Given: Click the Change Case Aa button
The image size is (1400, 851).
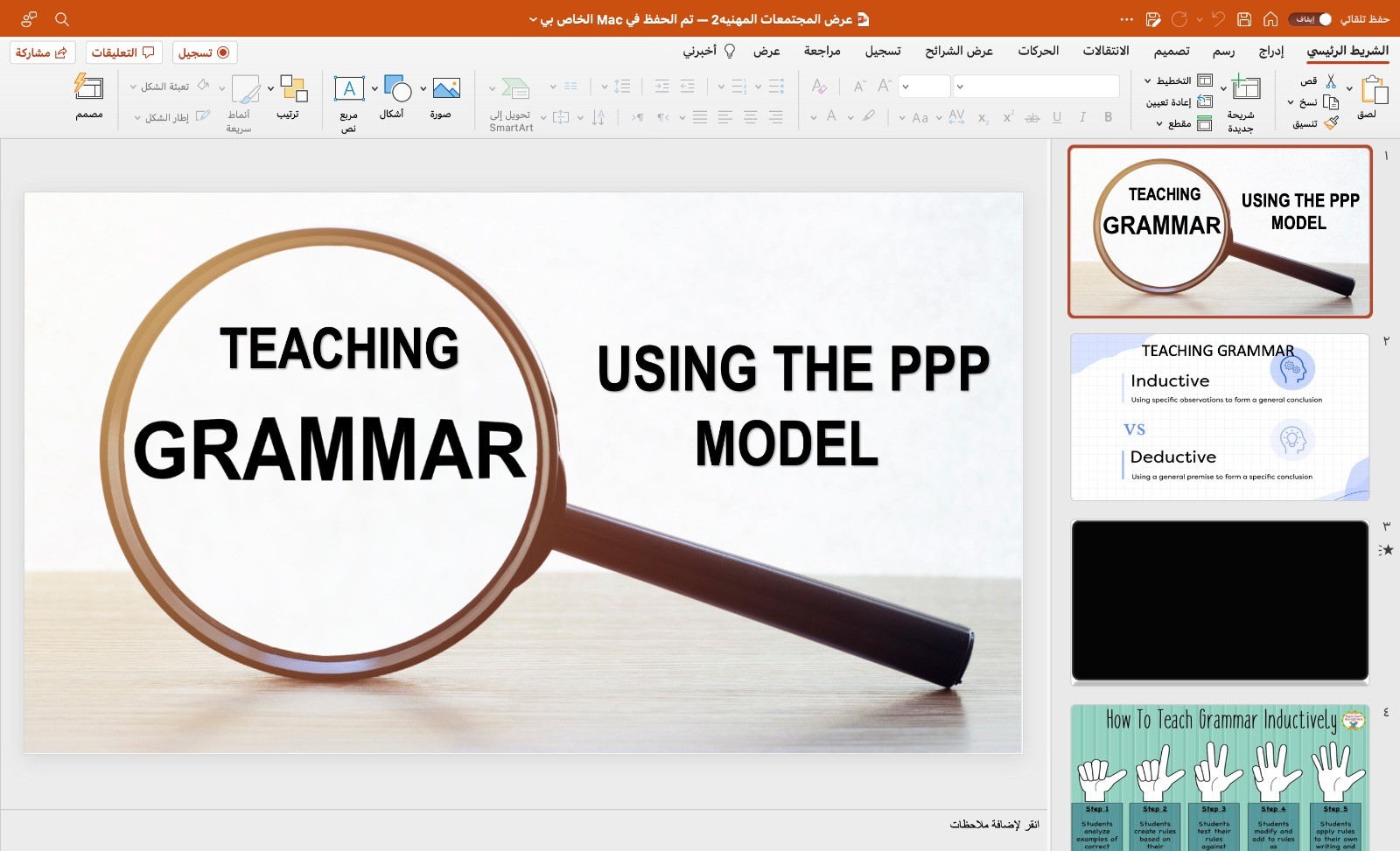Looking at the screenshot, I should click(920, 117).
